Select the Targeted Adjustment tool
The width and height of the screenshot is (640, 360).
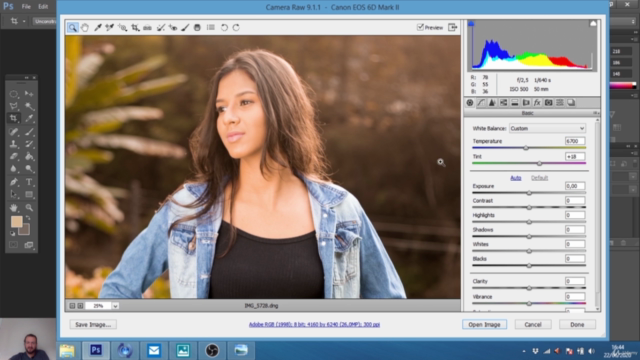pyautogui.click(x=122, y=27)
